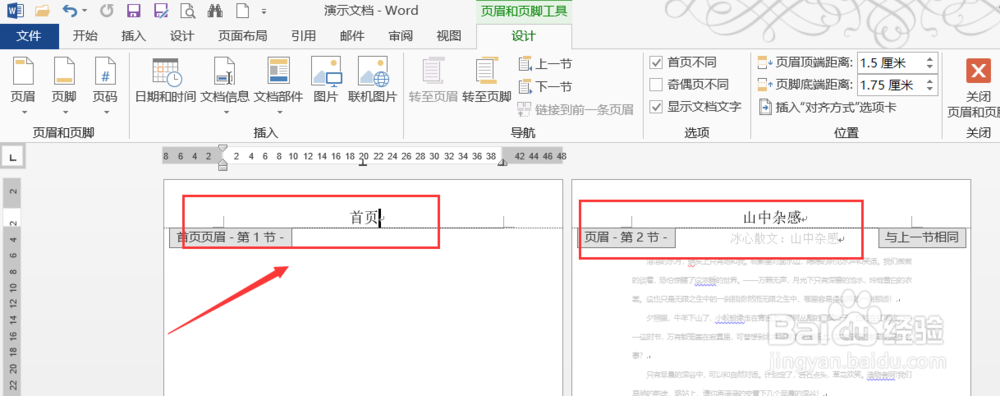Open print preview magnifier page icon
The image size is (1000, 396).
188,10
